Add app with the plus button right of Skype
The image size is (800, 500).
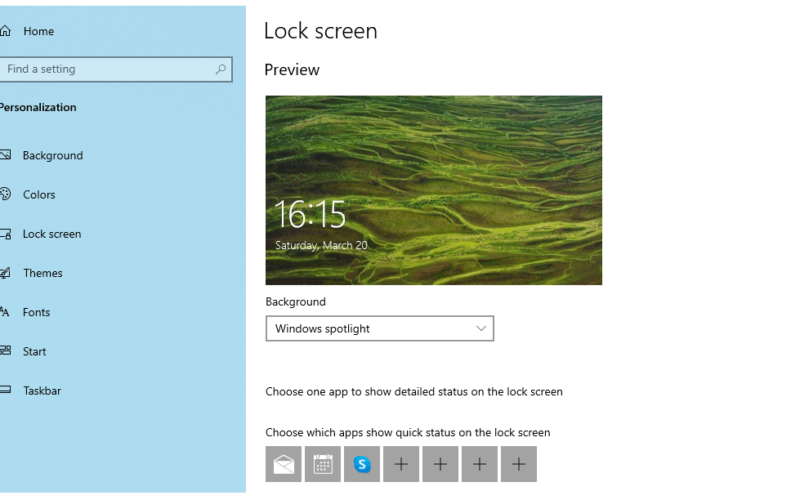401,464
